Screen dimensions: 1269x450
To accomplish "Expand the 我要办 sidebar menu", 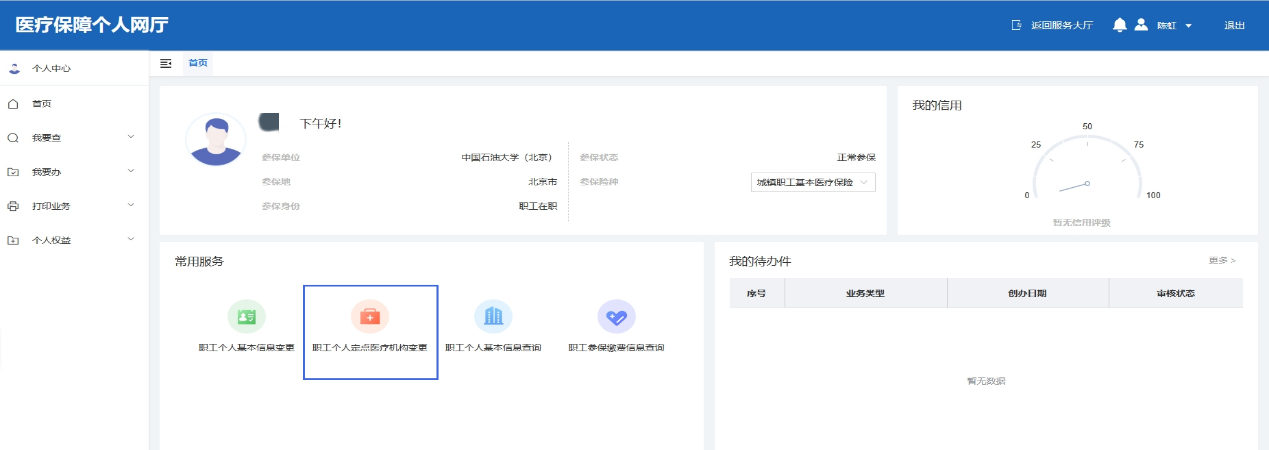I will [70, 172].
